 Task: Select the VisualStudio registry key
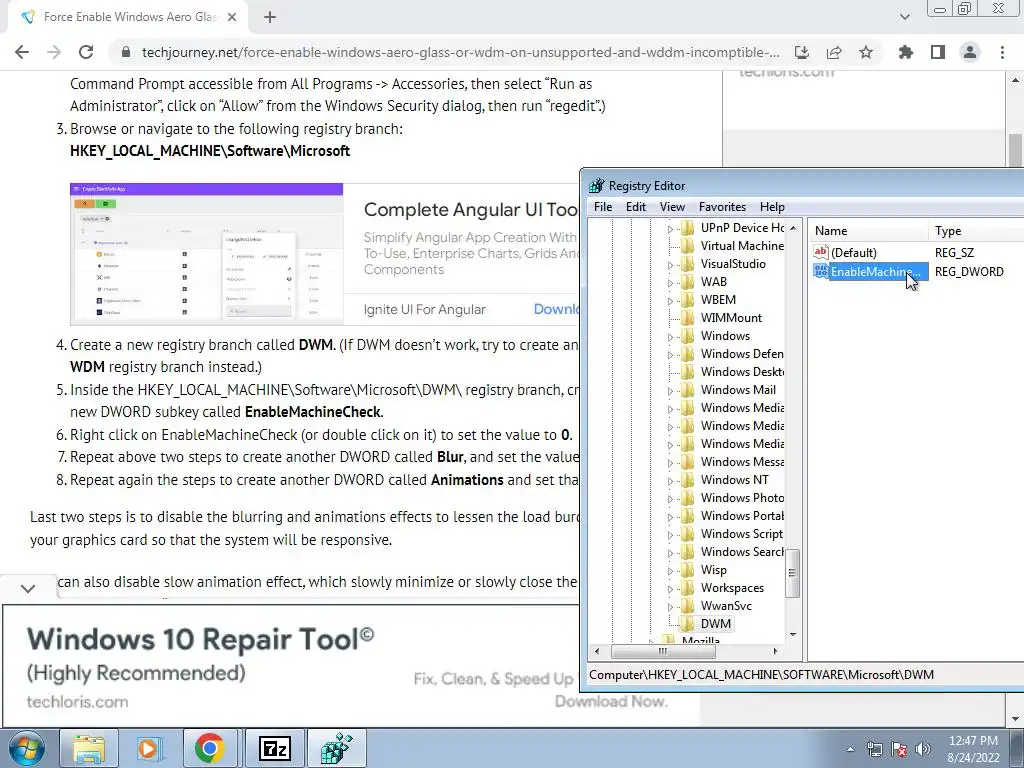[733, 264]
